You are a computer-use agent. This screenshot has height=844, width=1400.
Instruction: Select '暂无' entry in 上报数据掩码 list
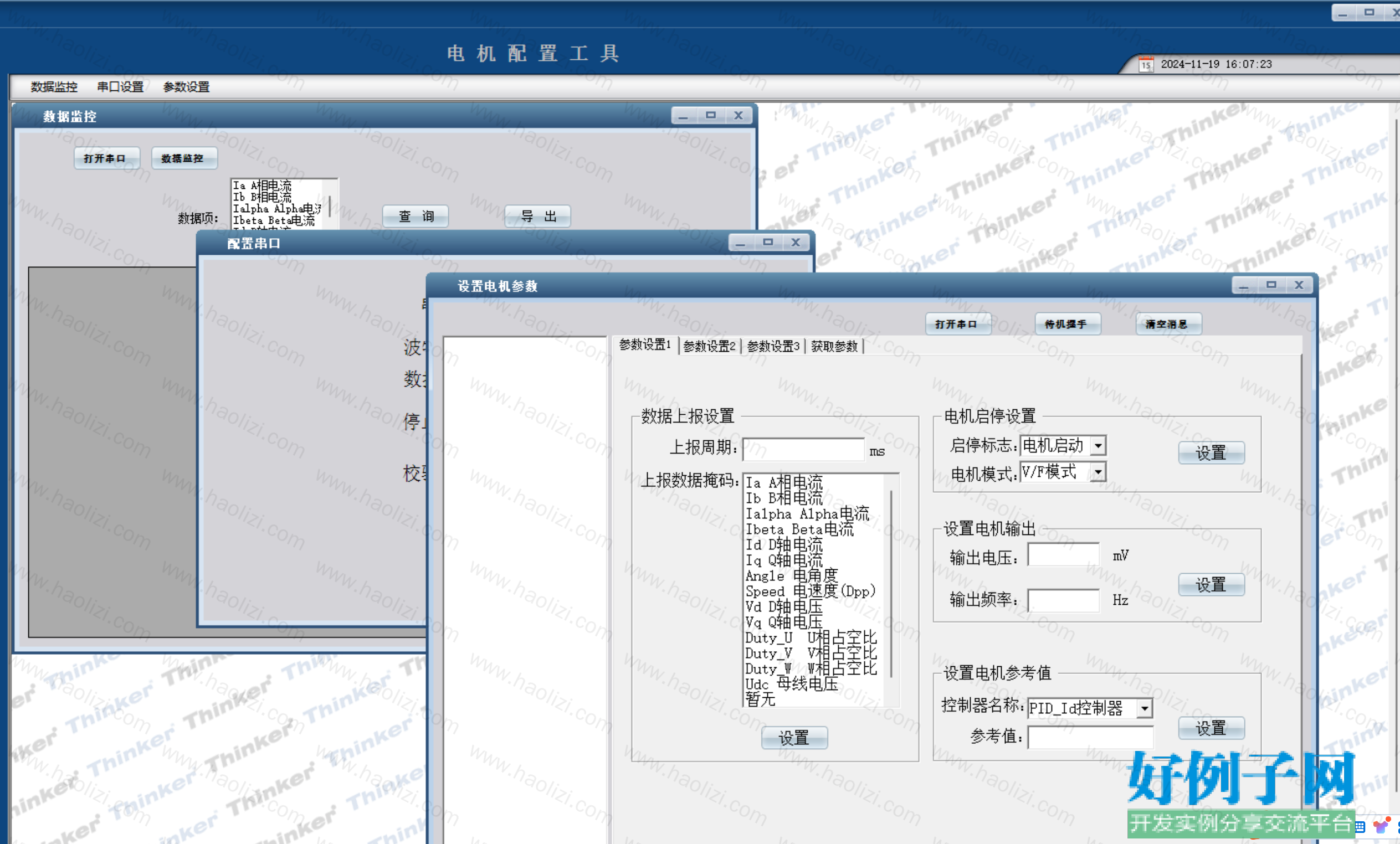[x=761, y=700]
